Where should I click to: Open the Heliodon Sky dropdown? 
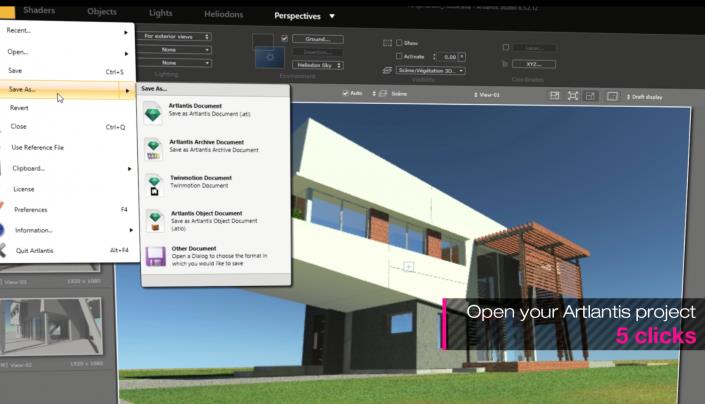click(x=317, y=65)
